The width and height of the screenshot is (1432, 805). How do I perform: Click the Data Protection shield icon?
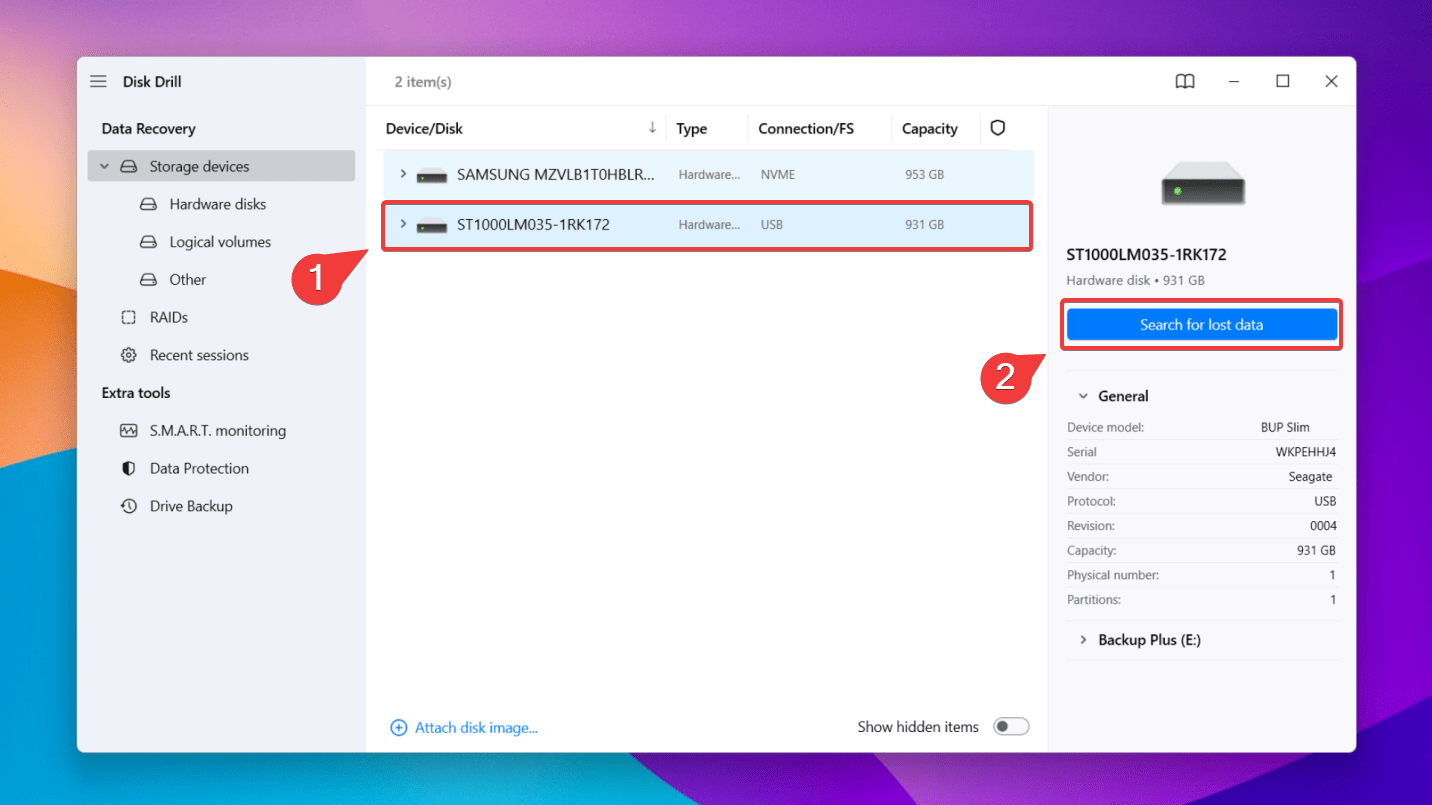click(128, 468)
